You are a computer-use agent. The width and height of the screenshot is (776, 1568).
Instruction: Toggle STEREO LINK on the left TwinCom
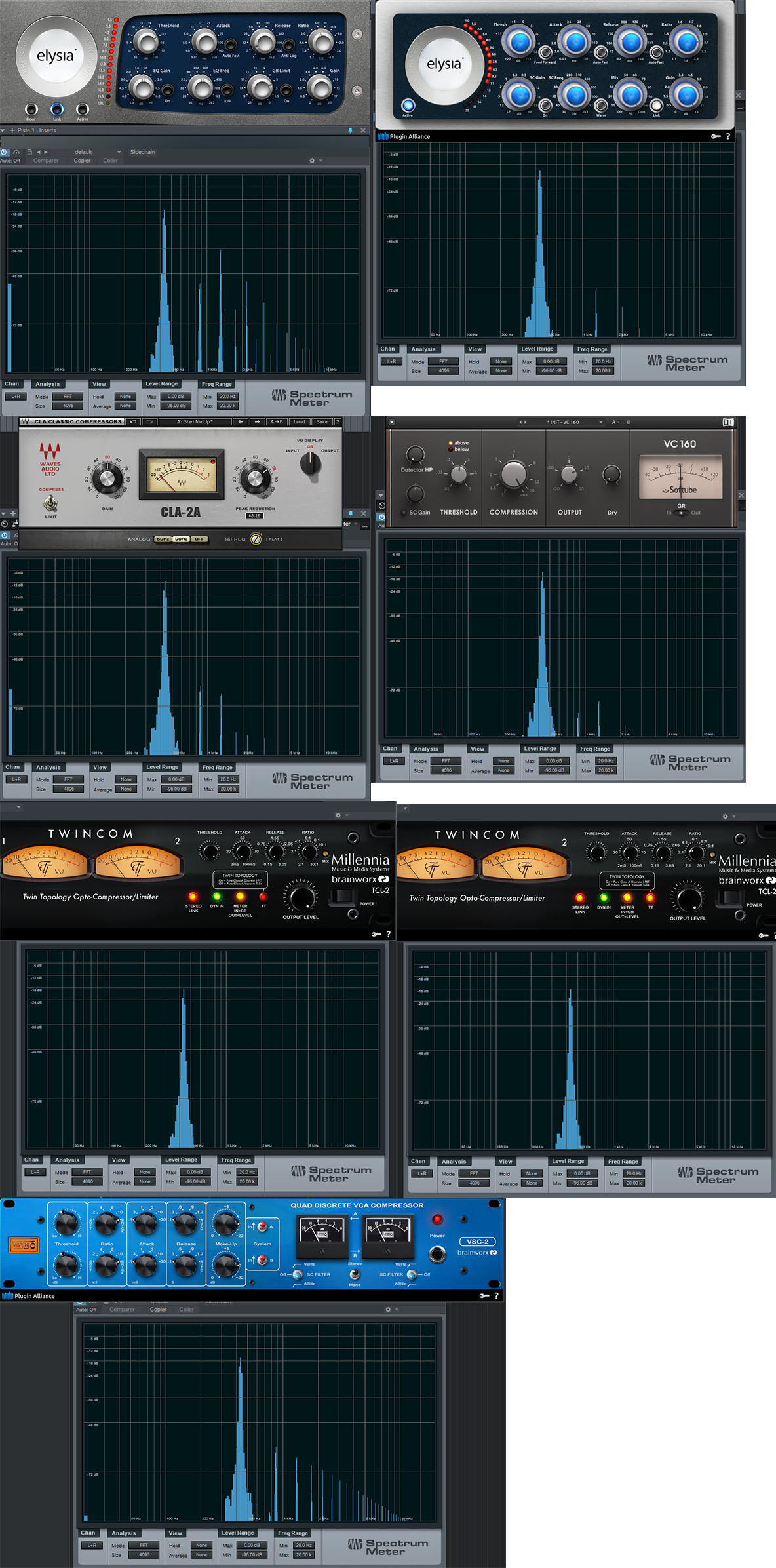(x=193, y=895)
